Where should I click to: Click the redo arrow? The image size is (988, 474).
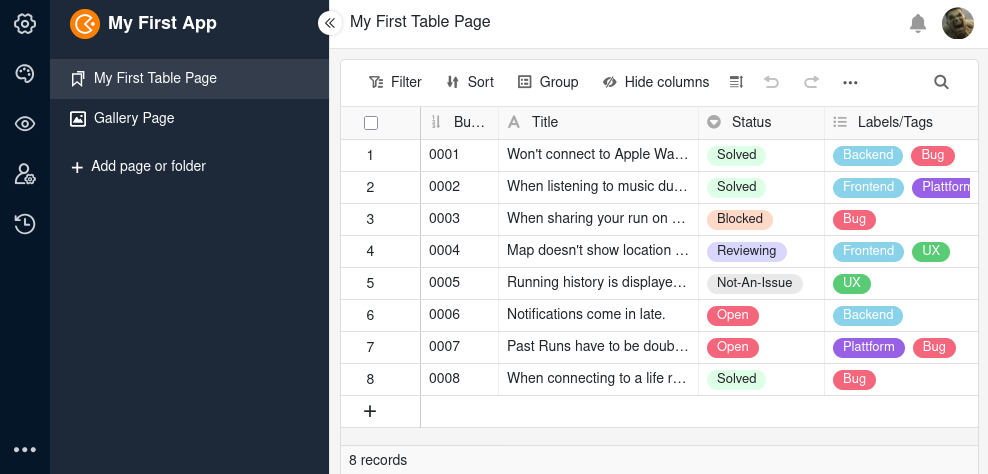pyautogui.click(x=811, y=82)
